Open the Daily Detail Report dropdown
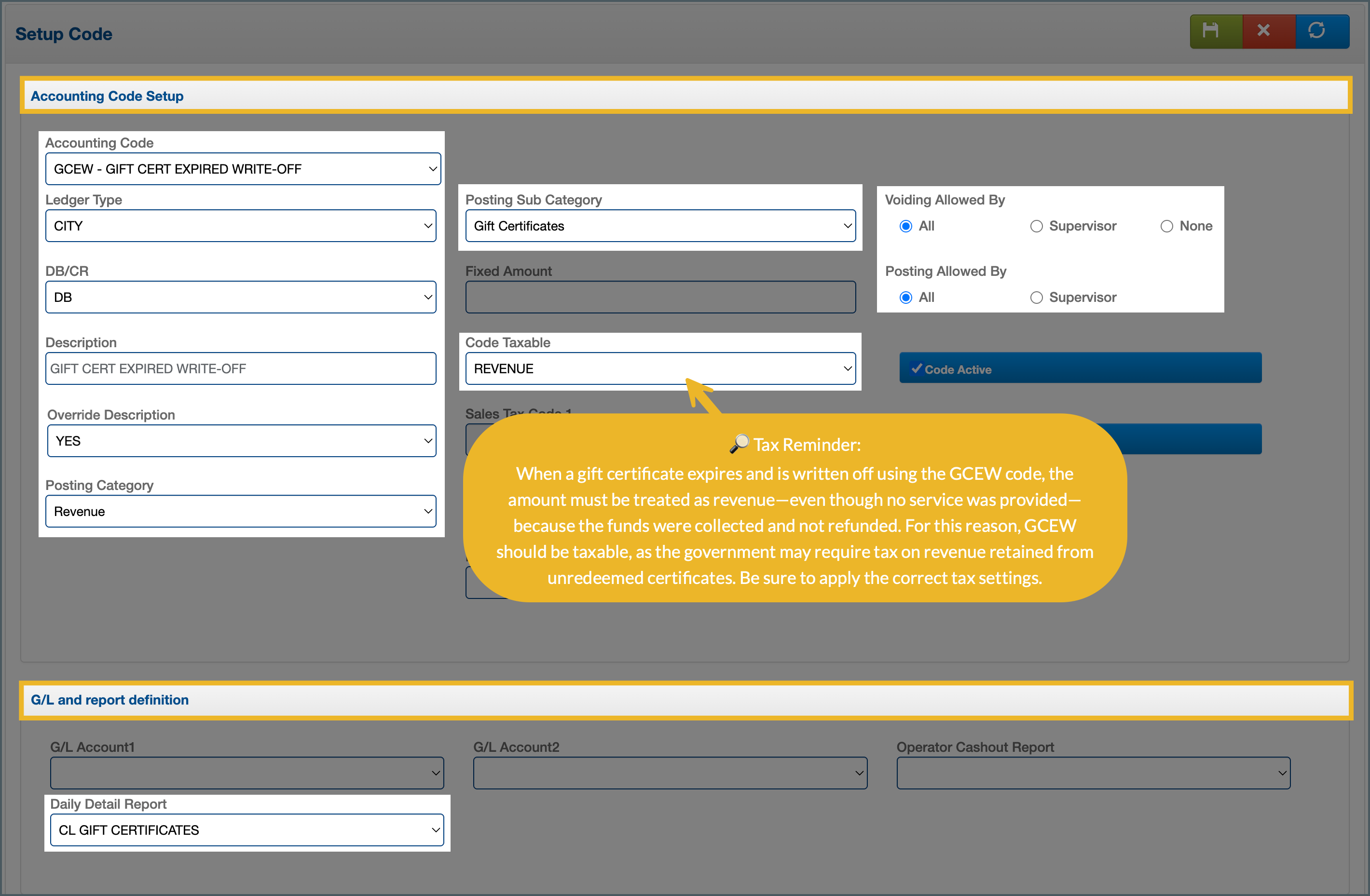Image resolution: width=1370 pixels, height=896 pixels. [247, 830]
